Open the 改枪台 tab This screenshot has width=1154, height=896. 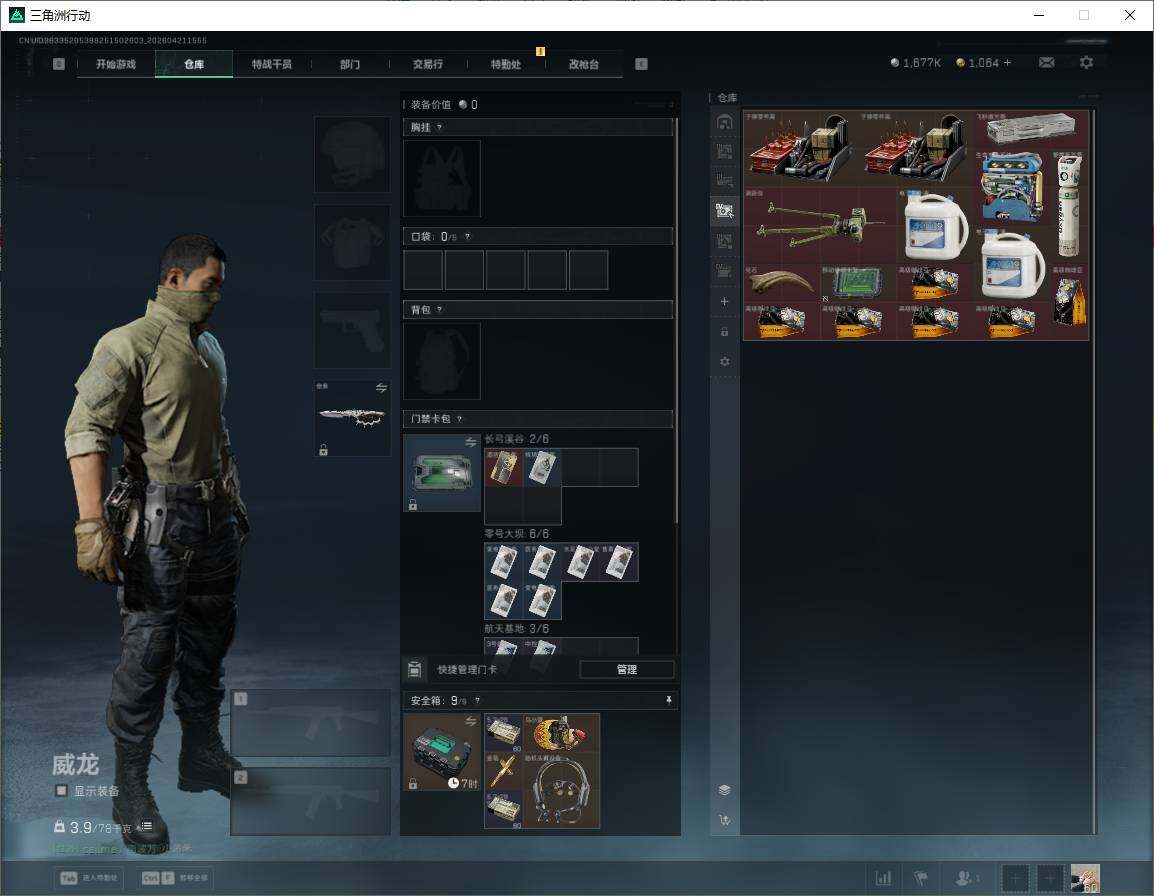[x=584, y=64]
